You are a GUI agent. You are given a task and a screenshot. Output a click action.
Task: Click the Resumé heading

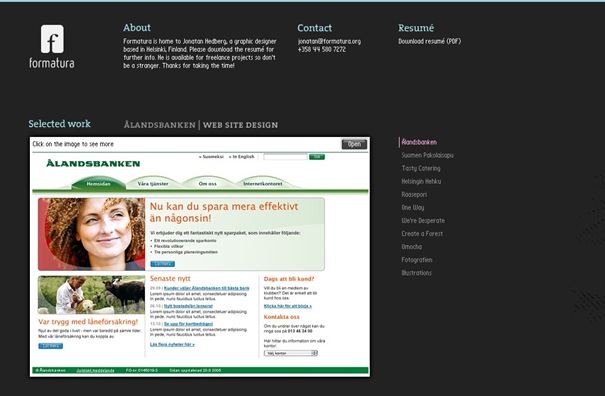click(416, 28)
